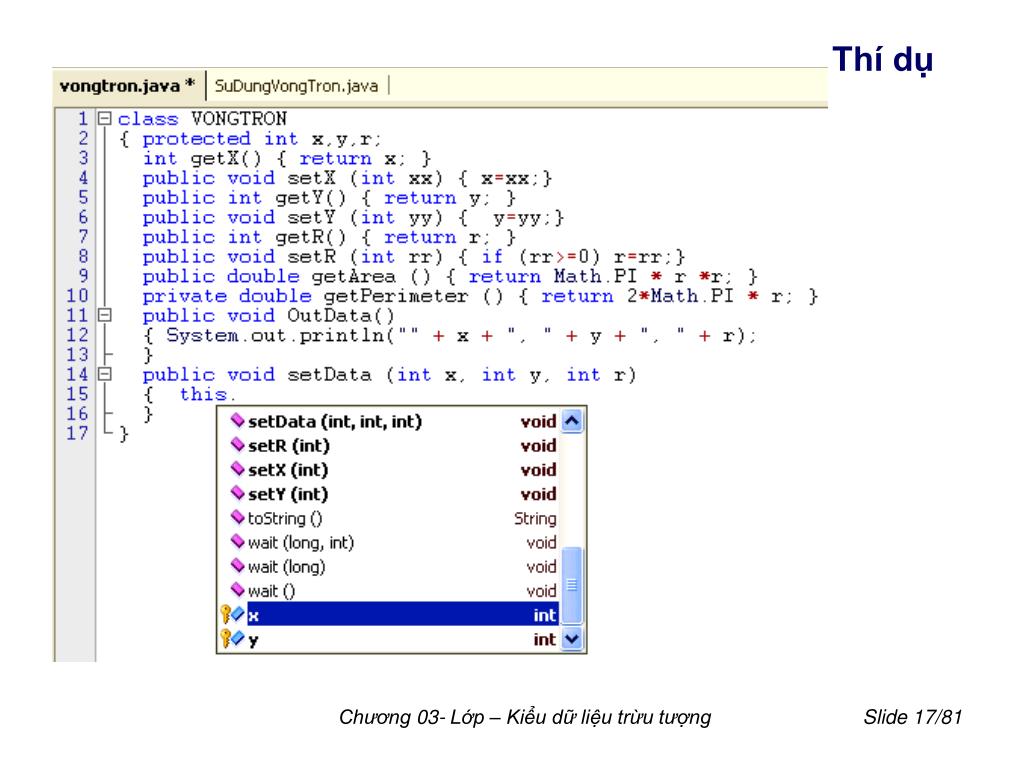Click System.out.println on line 12
The width and height of the screenshot is (1024, 768).
275,336
